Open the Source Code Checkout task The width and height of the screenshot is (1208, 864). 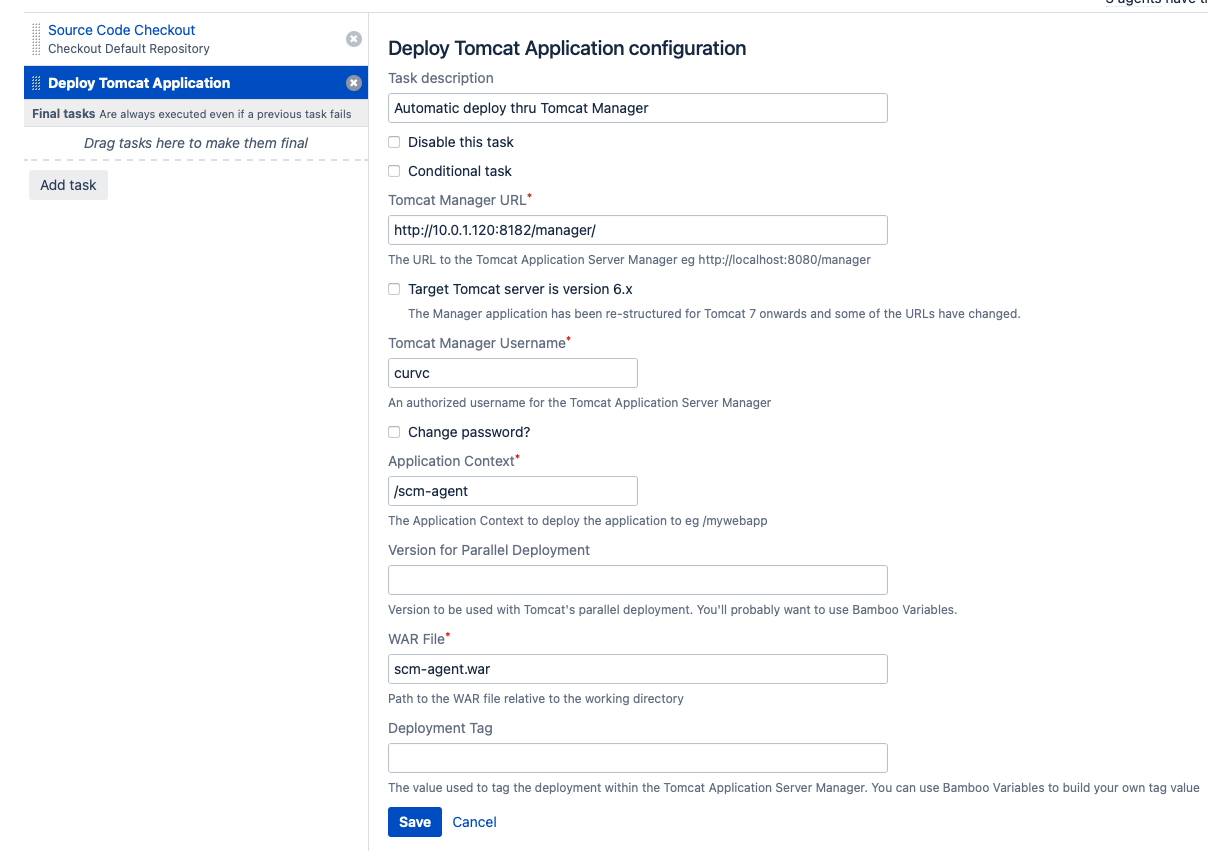pos(122,30)
